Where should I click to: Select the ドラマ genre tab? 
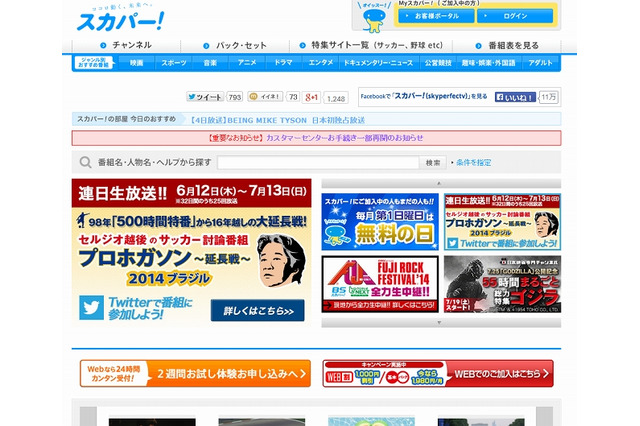(x=283, y=63)
